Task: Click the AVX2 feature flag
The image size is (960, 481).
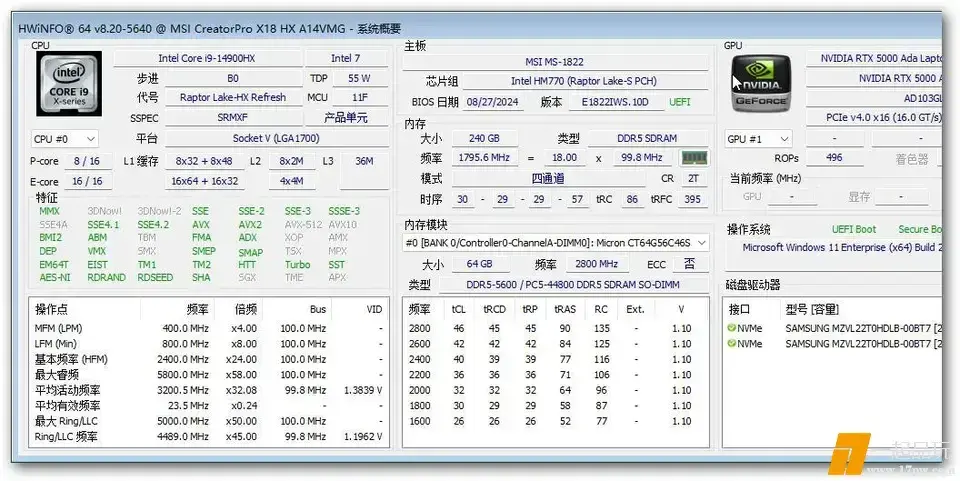Action: [x=250, y=225]
